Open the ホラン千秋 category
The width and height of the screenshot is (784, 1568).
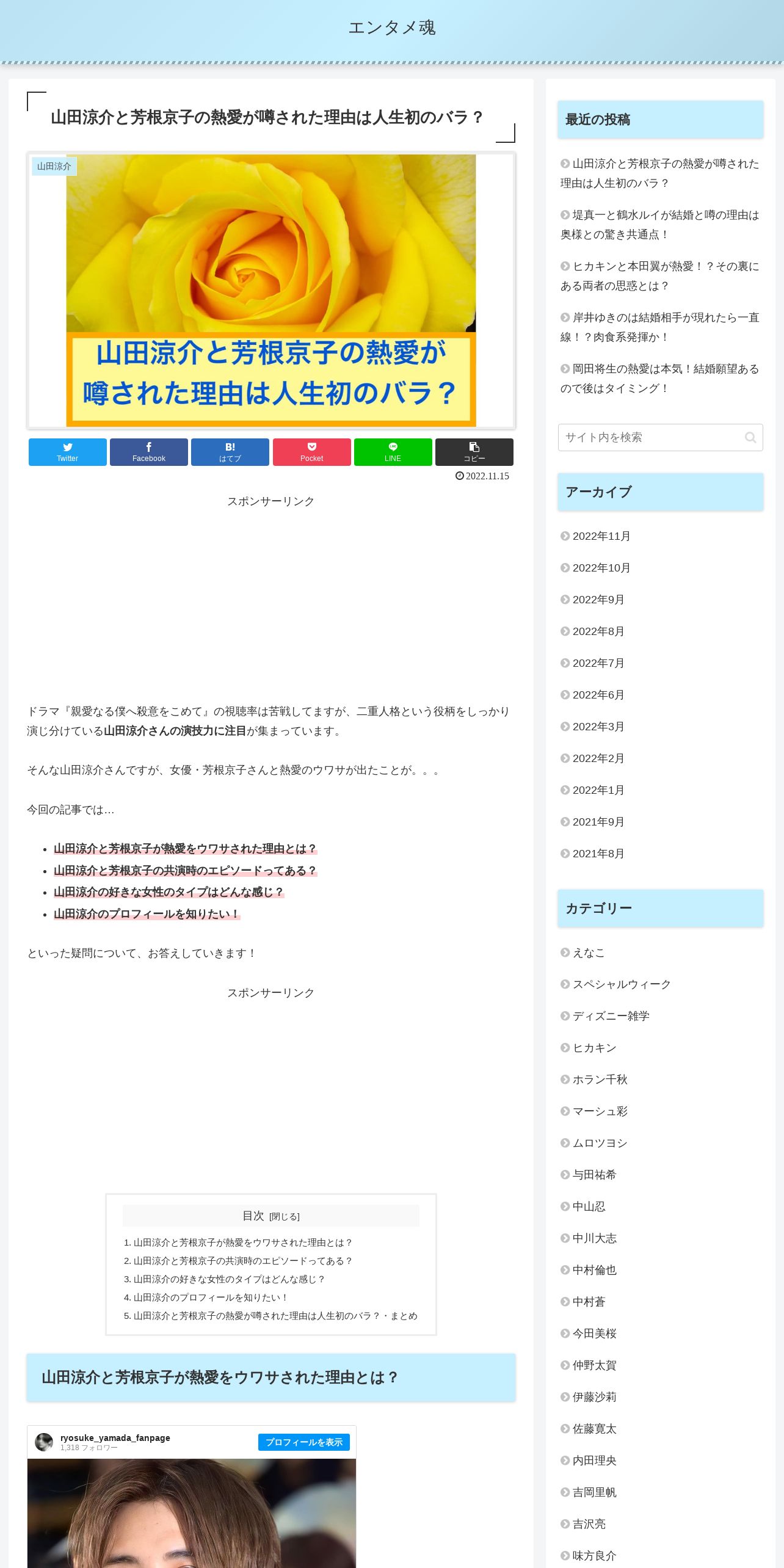[600, 1080]
